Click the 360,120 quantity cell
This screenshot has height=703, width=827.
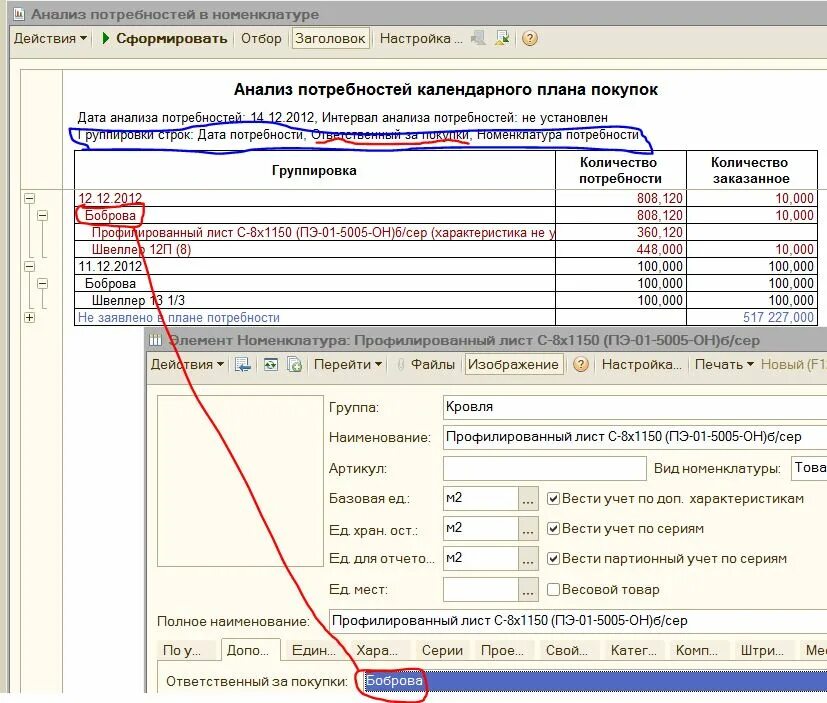[621, 232]
